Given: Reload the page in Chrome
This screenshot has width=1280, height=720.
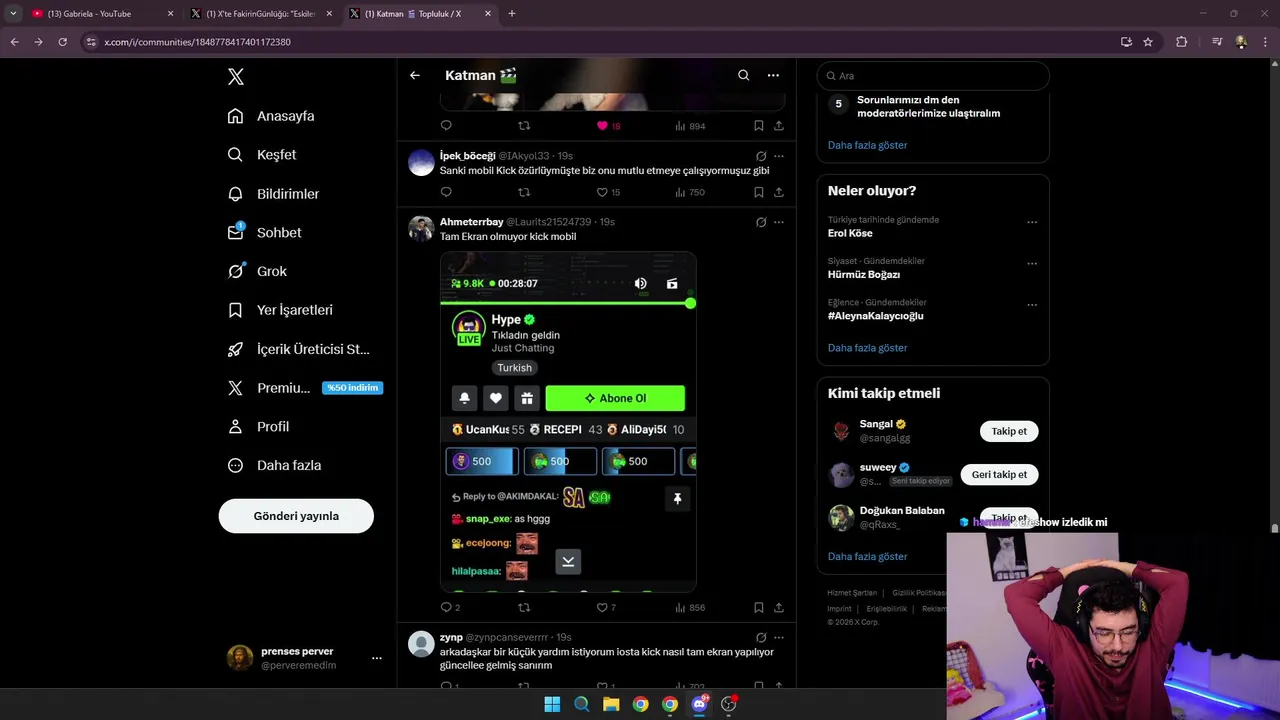Looking at the screenshot, I should pyautogui.click(x=62, y=42).
